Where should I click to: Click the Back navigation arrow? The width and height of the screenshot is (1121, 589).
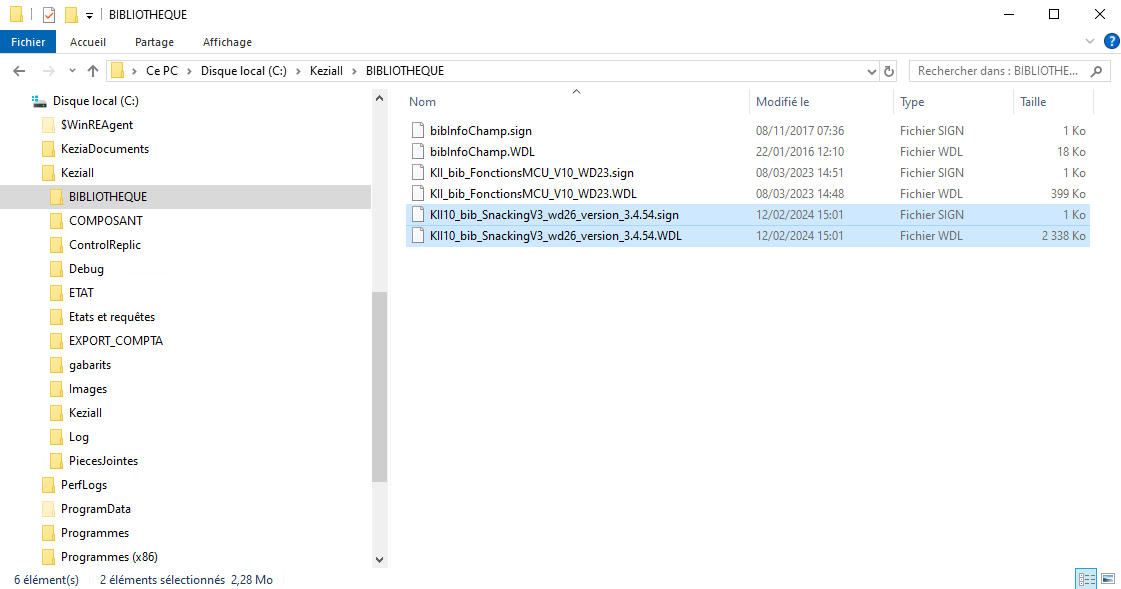pos(19,71)
